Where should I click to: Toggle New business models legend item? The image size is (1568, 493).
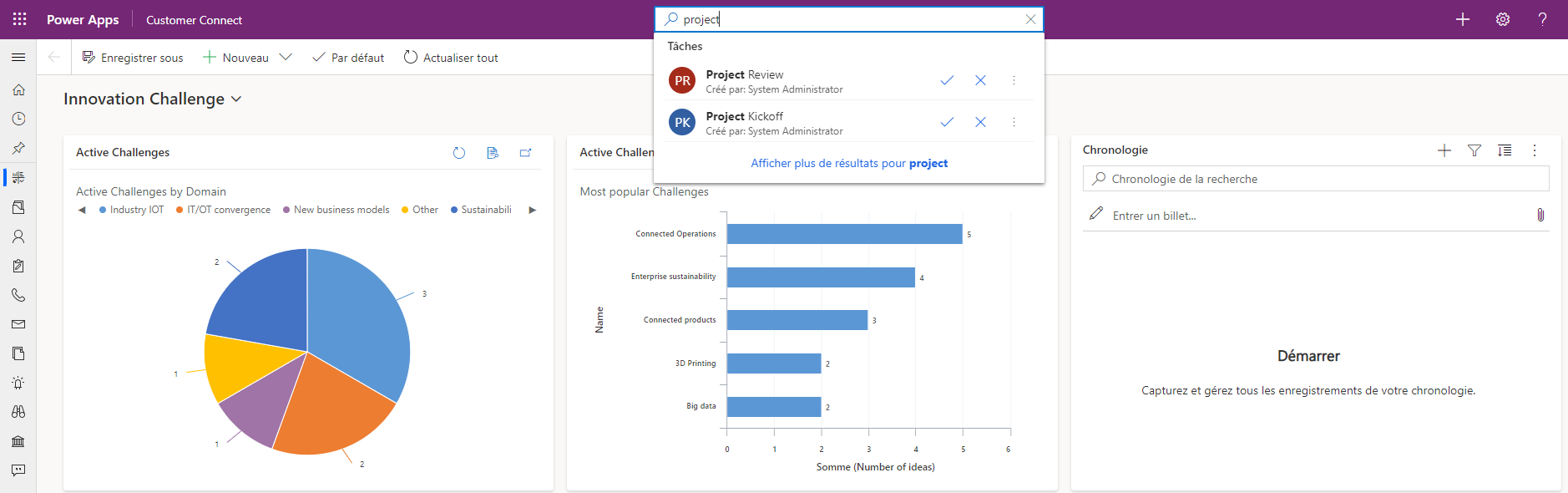(x=336, y=210)
